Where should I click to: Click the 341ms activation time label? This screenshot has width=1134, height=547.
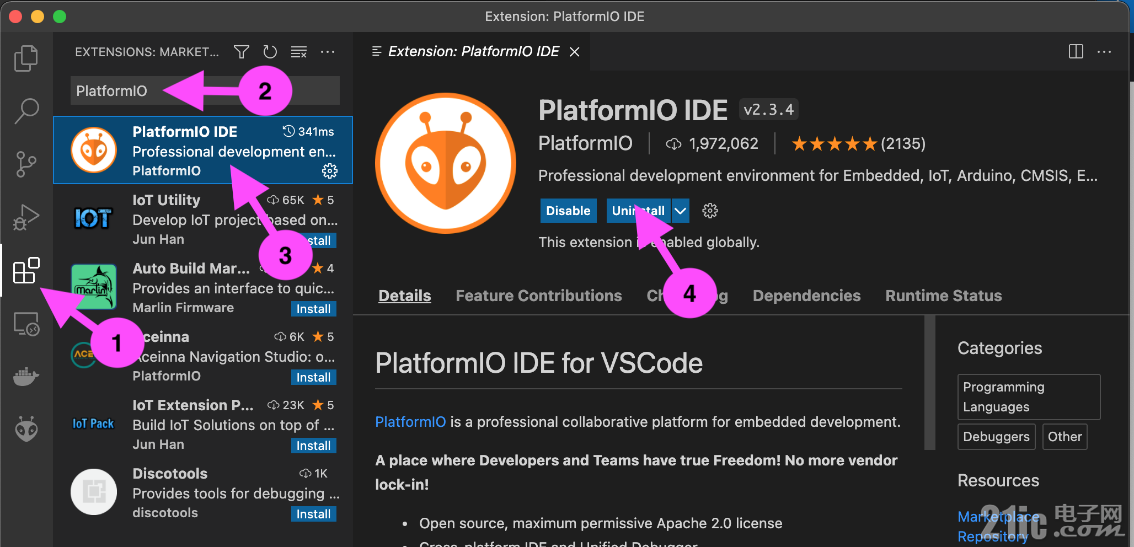coord(308,132)
